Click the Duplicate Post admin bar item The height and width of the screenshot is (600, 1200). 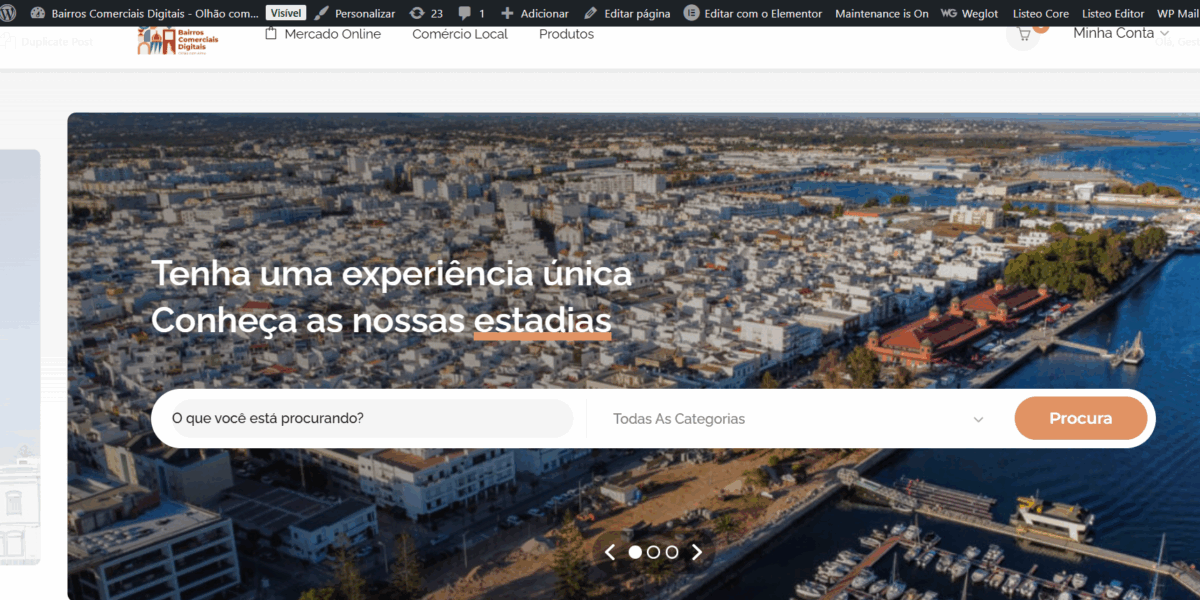47,42
